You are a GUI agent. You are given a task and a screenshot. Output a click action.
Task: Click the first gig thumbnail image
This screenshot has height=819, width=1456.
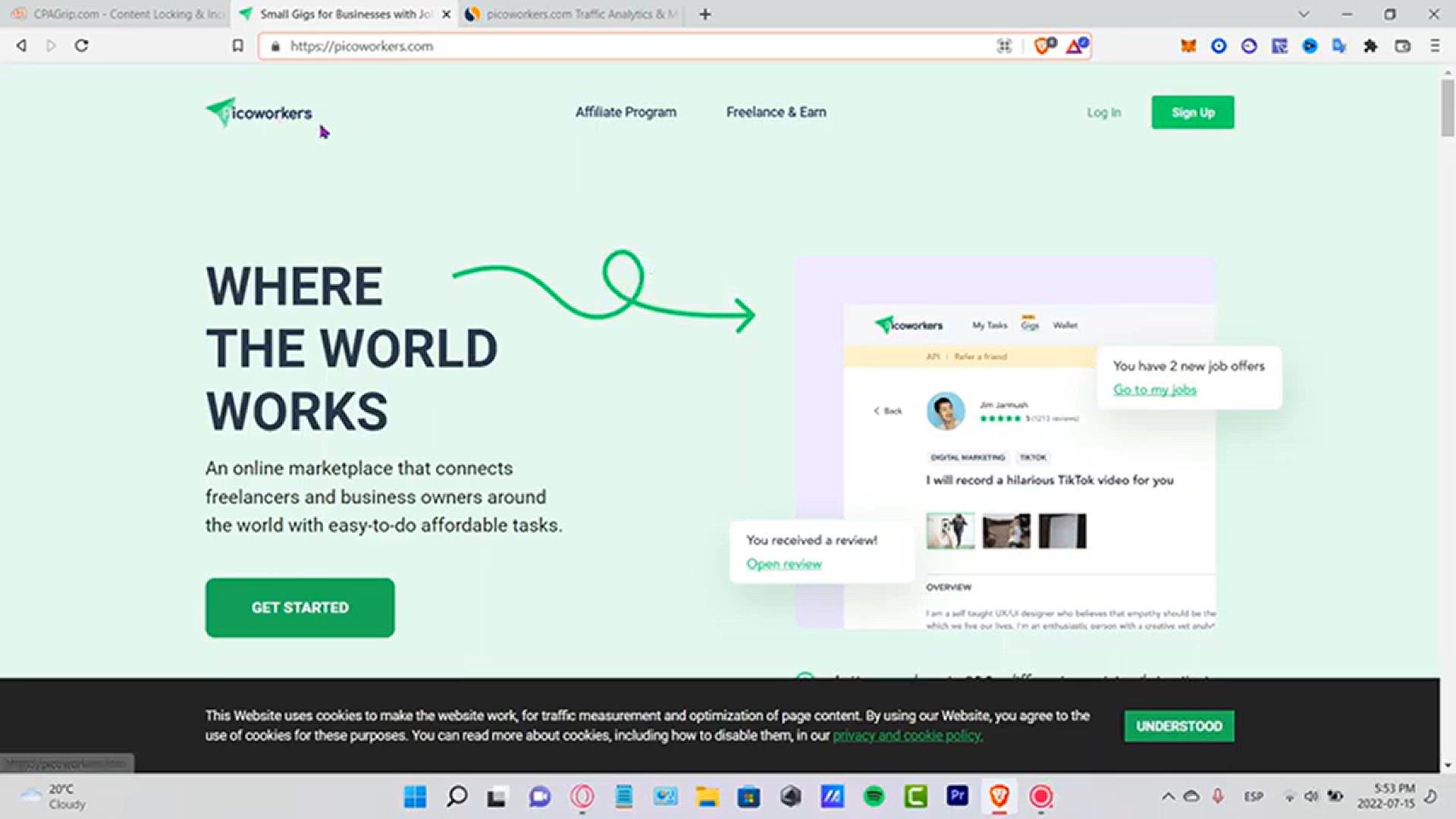[x=949, y=531]
